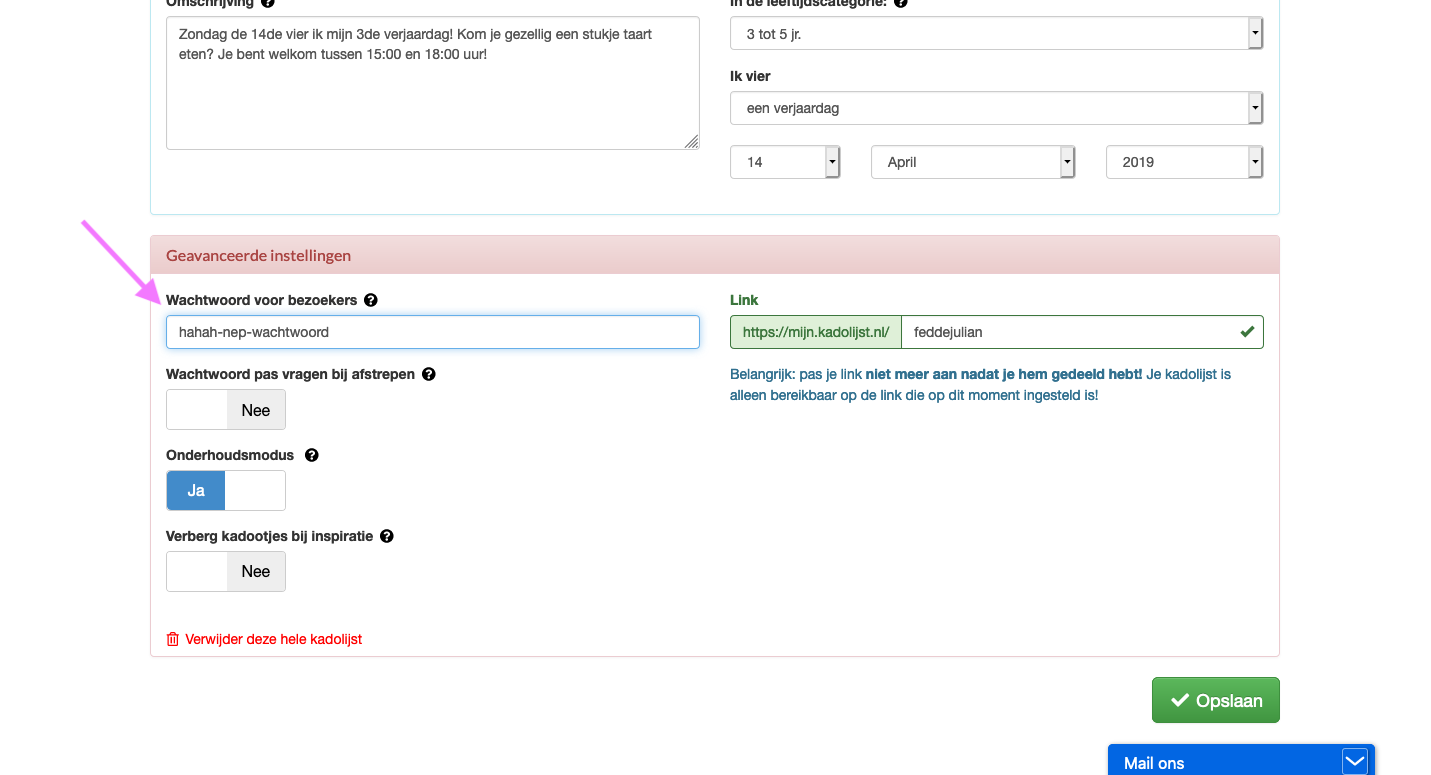Click the trash icon to delete kadolijst
This screenshot has width=1431, height=775.
(173, 639)
